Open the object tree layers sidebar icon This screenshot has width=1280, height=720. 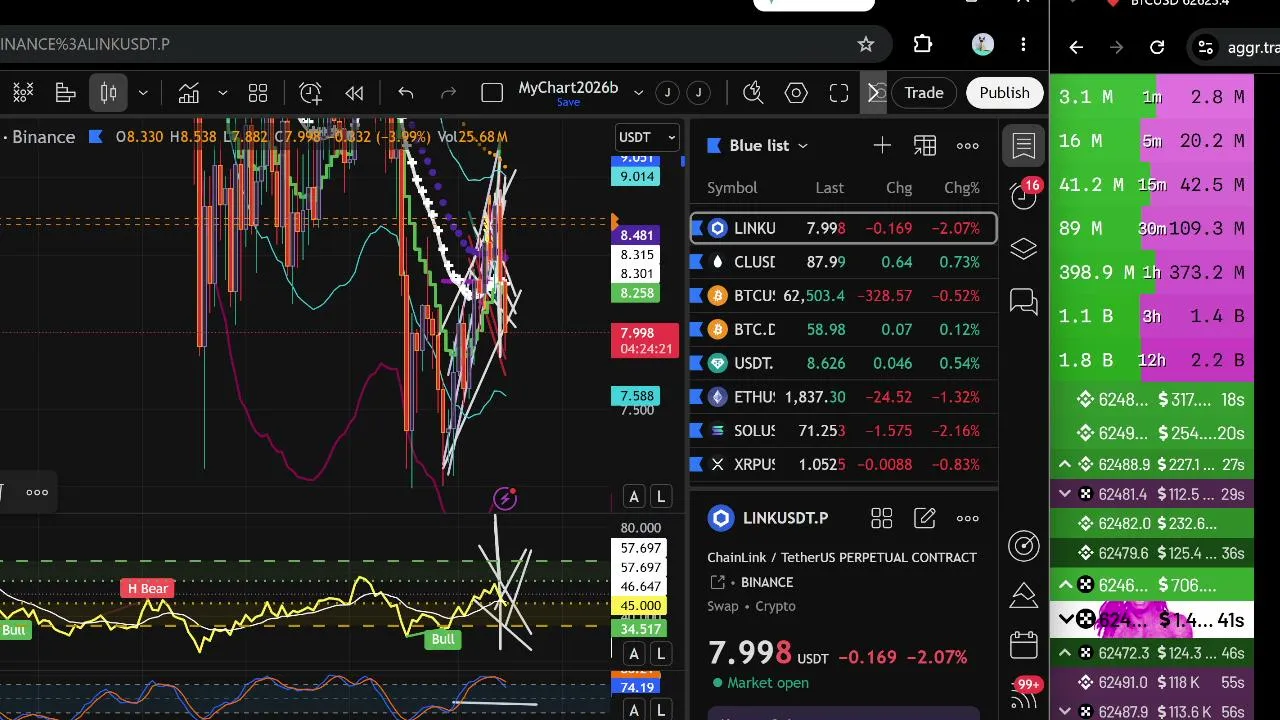(x=1024, y=249)
